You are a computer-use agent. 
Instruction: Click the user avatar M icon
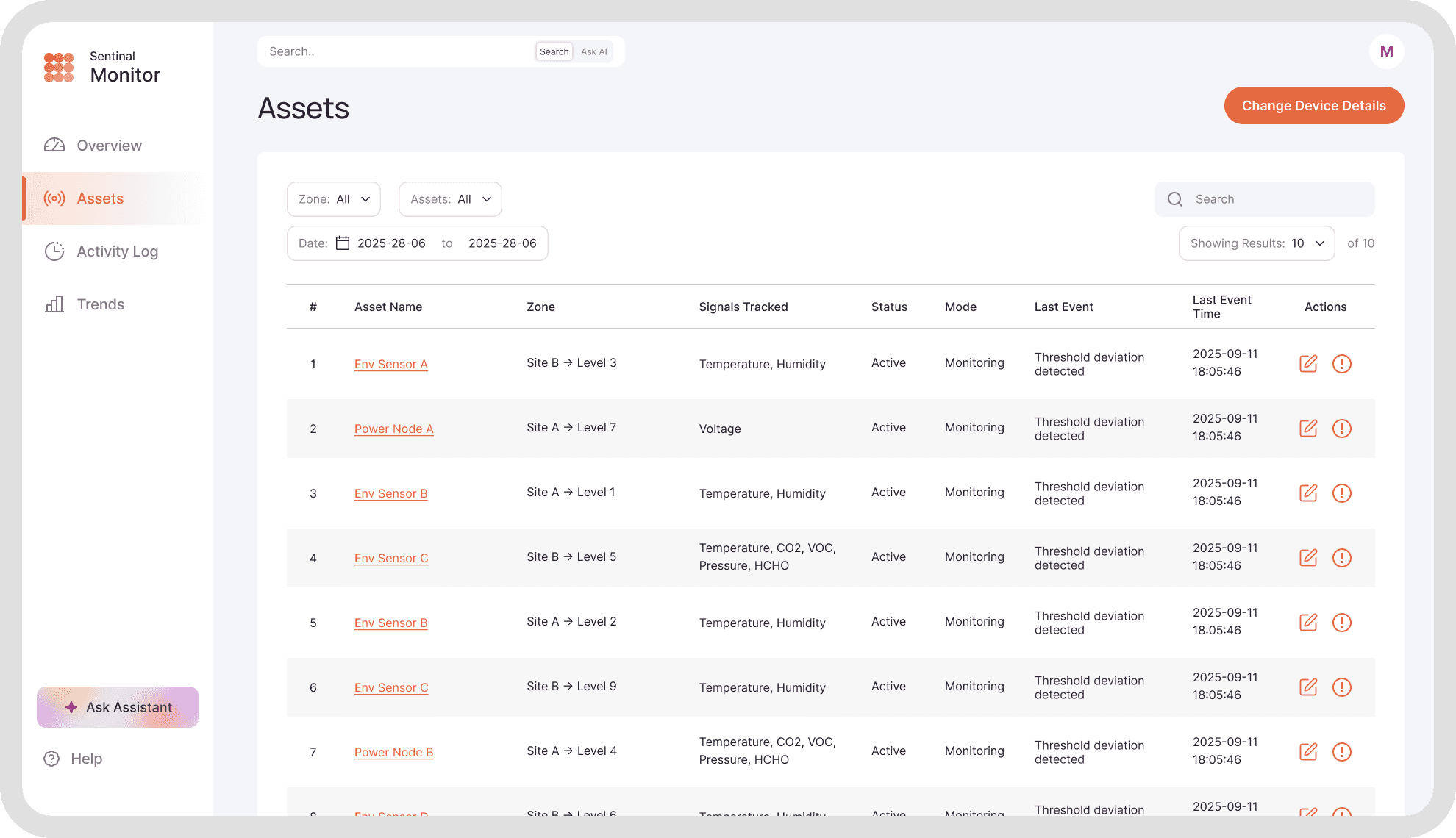(x=1386, y=51)
